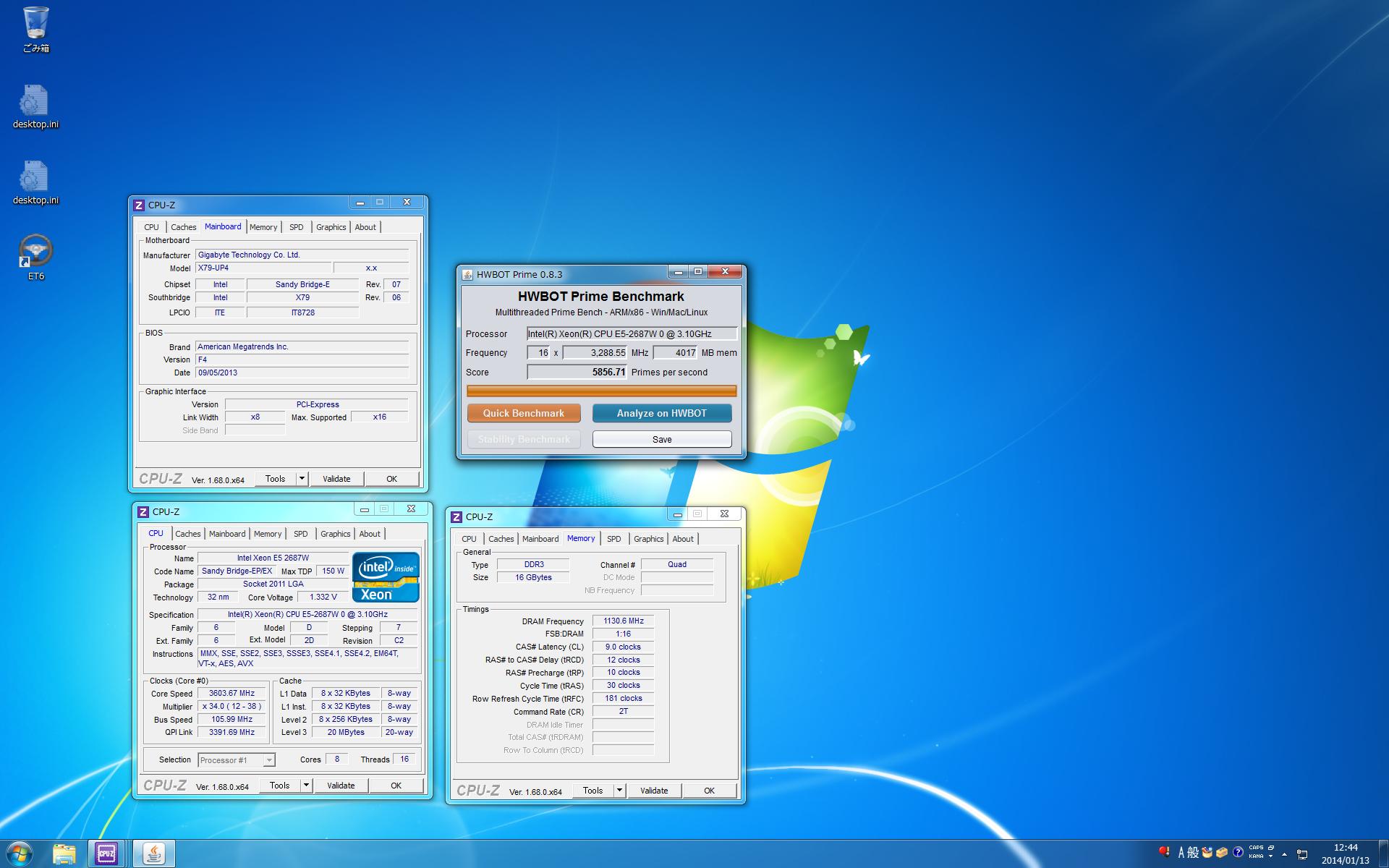Screen dimensions: 1389x868
Task: Minimize the HWBOT Prime window
Action: (x=678, y=272)
